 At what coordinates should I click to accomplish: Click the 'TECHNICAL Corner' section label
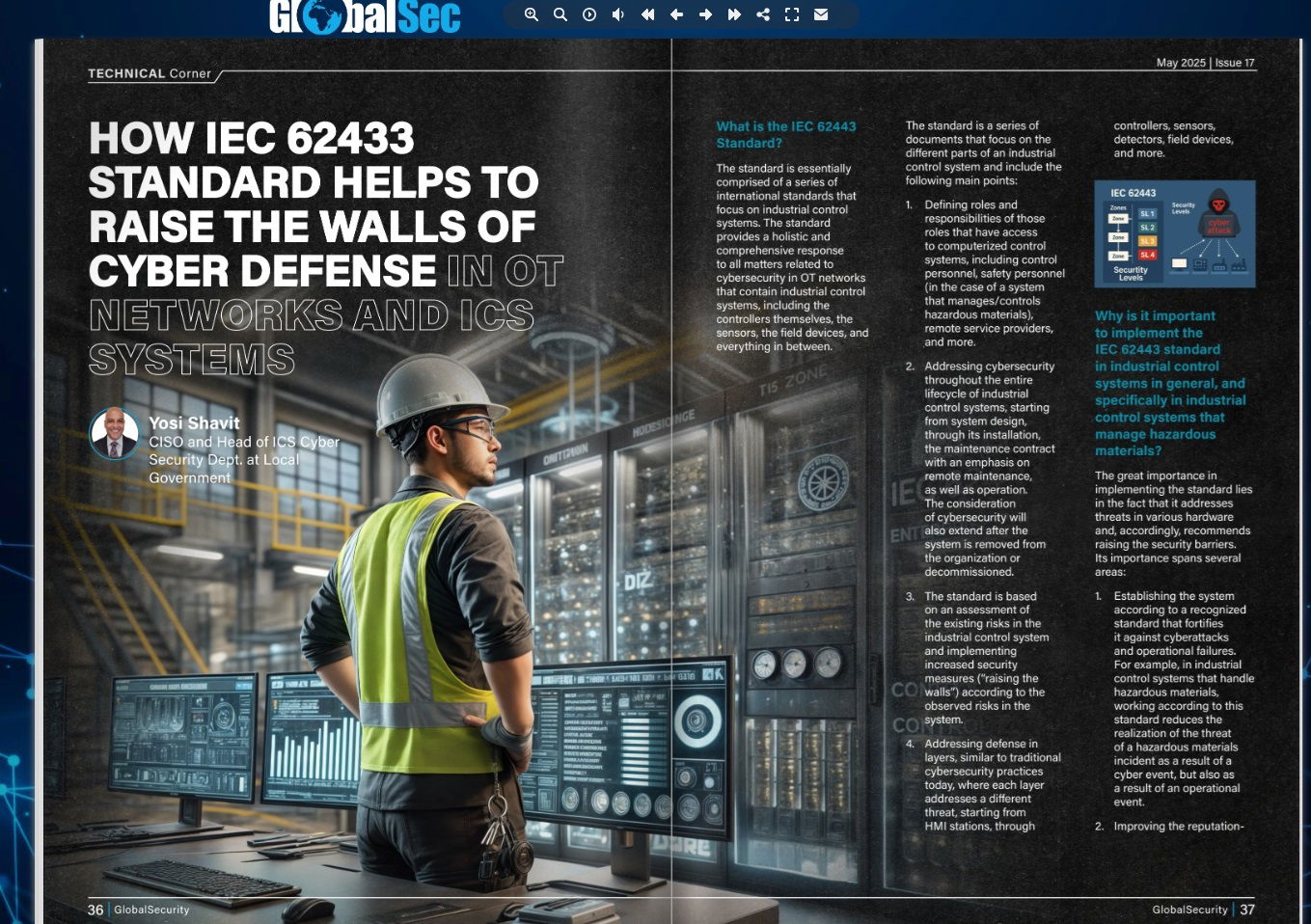(x=150, y=73)
